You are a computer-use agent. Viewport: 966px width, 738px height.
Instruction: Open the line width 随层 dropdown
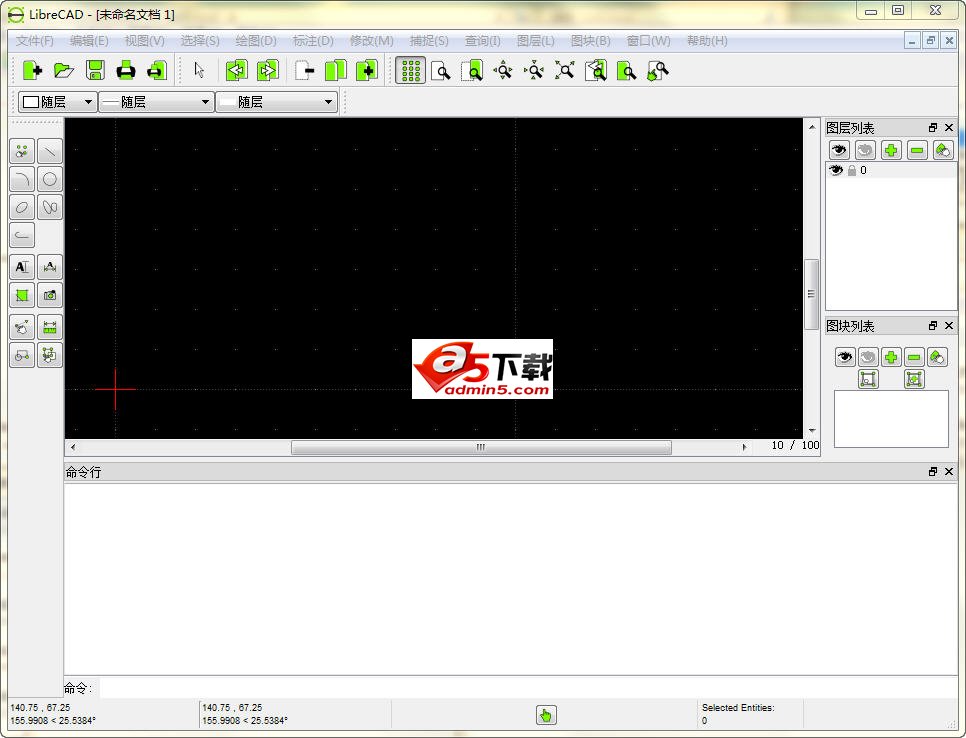pos(156,101)
